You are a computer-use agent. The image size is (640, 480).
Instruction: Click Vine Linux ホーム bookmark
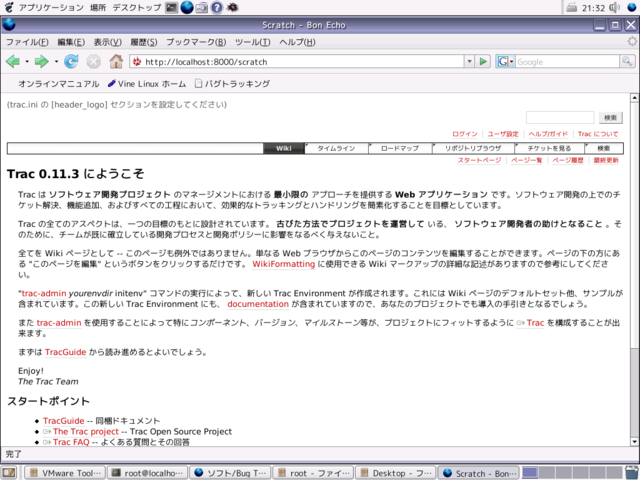147,84
